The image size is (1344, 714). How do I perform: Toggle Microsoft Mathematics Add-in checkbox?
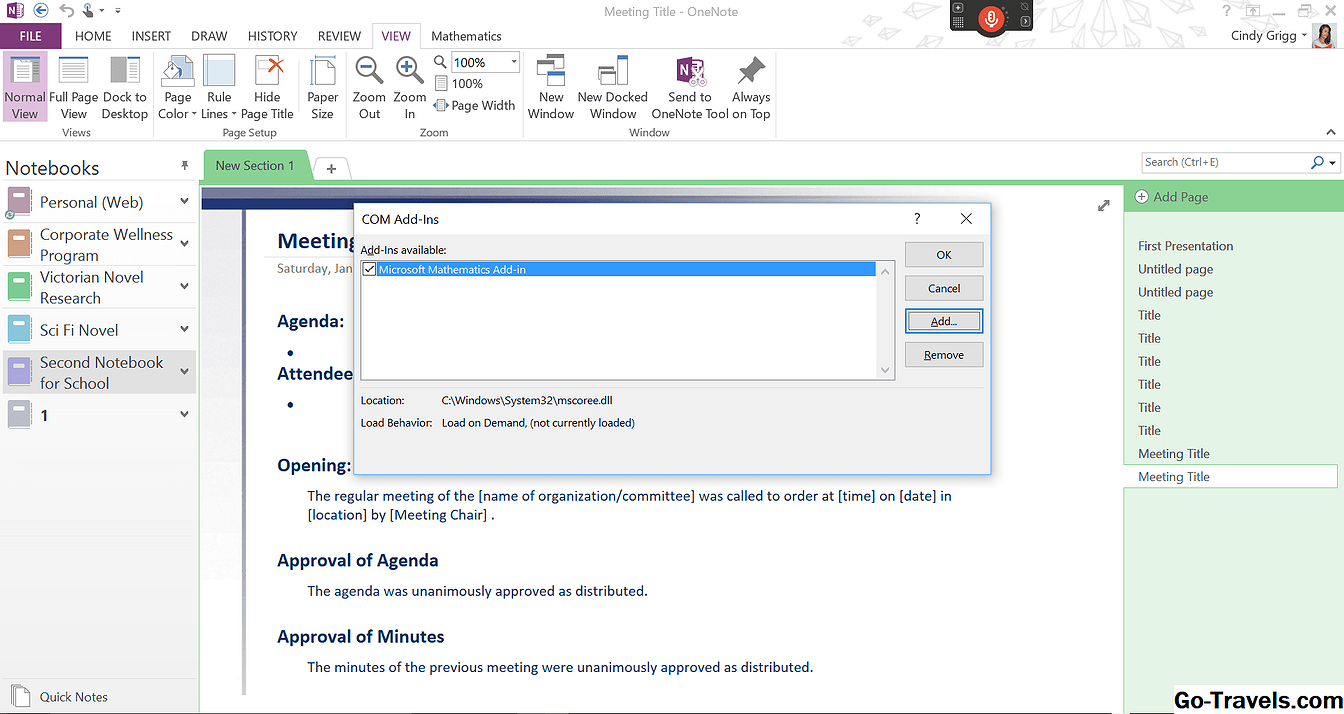(x=370, y=269)
